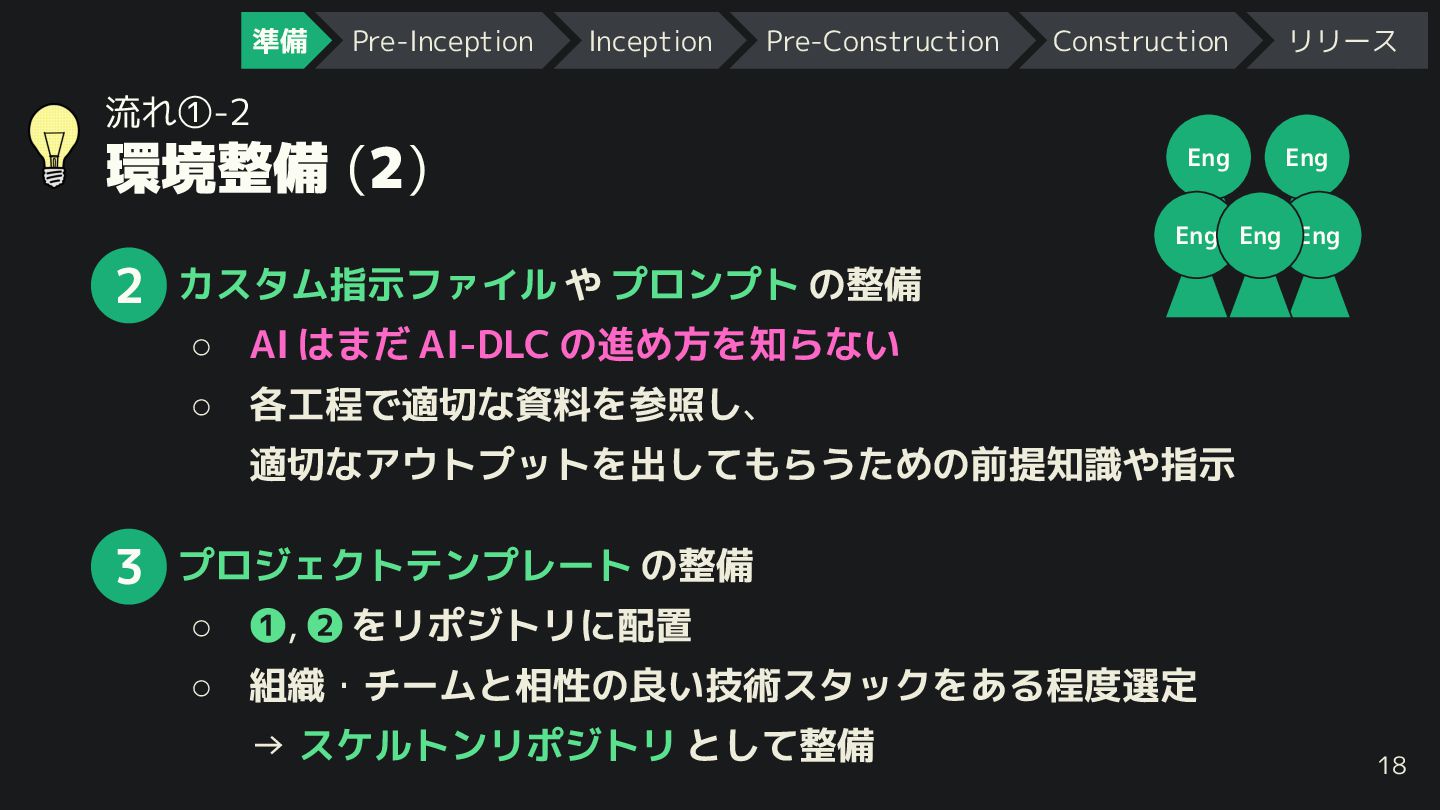
Task: Click the pink AI-DLC sentence
Action: [x=575, y=345]
